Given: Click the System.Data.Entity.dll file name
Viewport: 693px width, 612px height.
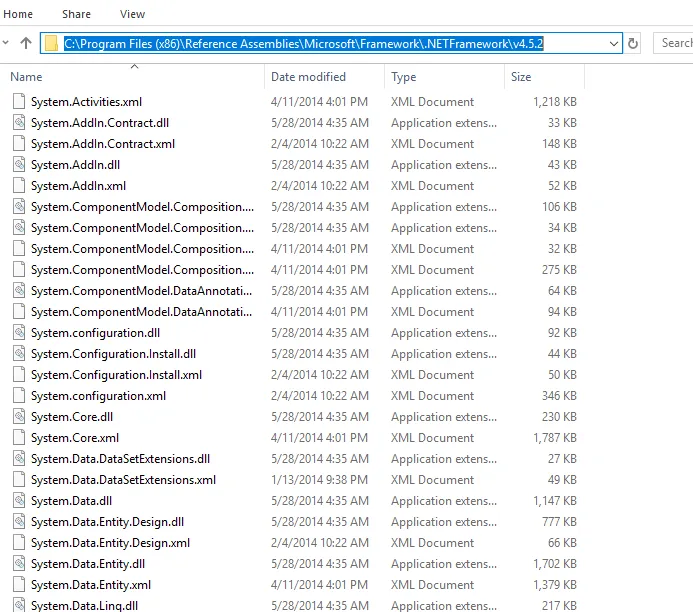Looking at the screenshot, I should tap(88, 564).
